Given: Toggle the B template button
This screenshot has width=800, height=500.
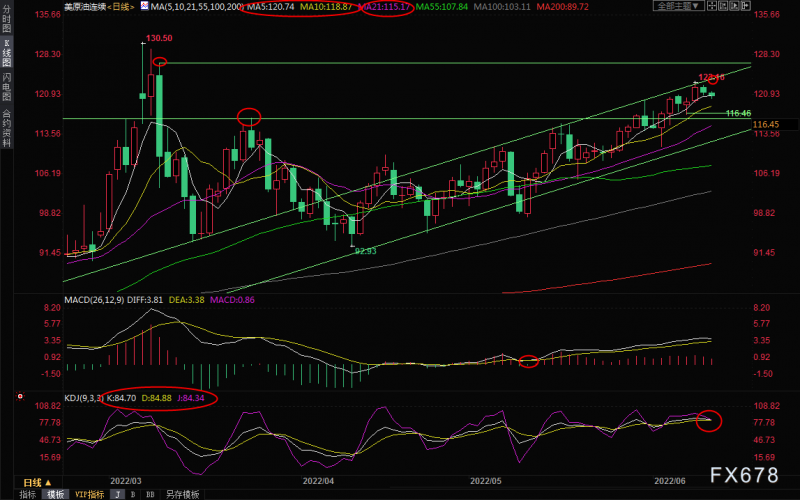Looking at the screenshot, I should click(x=134, y=494).
